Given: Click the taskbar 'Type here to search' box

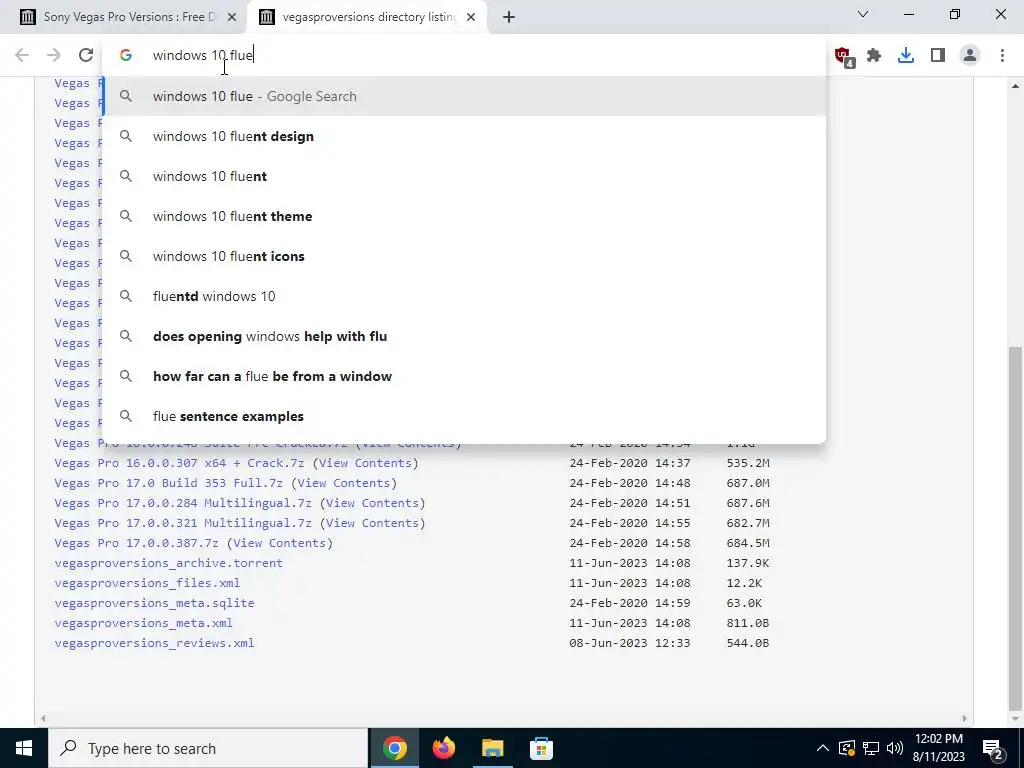Looking at the screenshot, I should point(208,748).
